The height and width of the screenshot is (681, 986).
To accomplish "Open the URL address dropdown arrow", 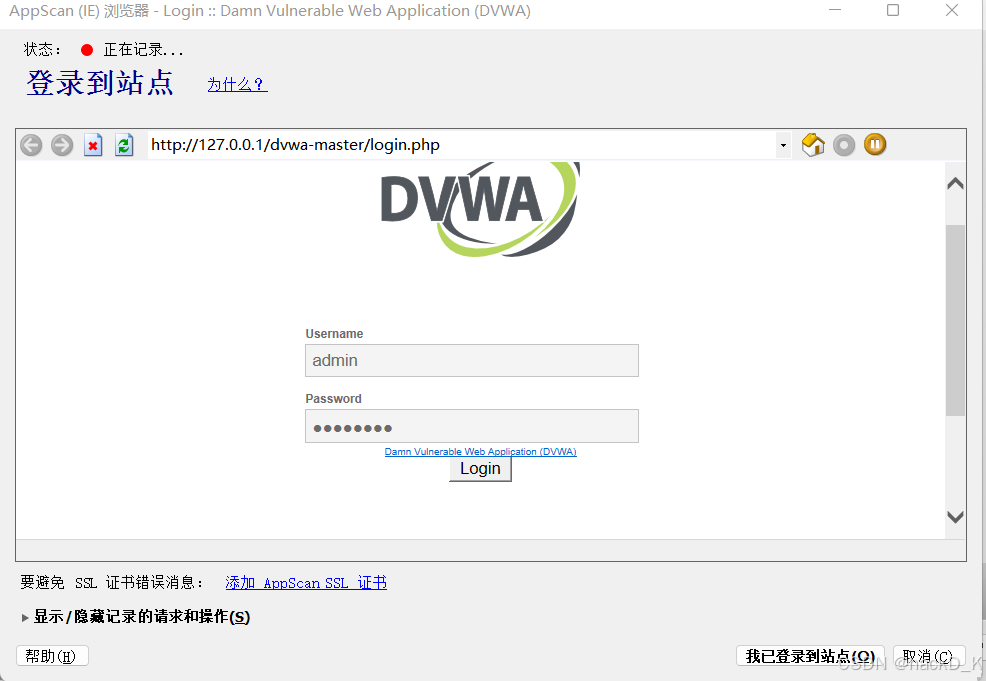I will pyautogui.click(x=783, y=145).
